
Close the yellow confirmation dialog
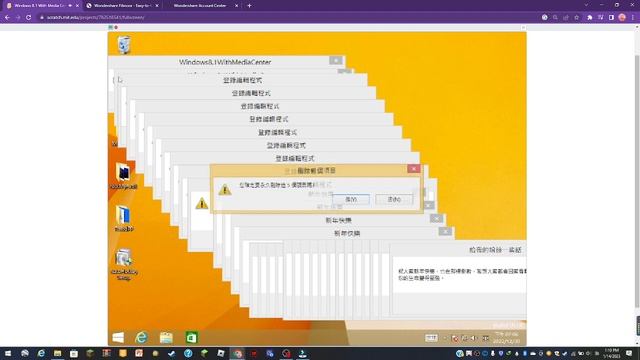point(413,169)
